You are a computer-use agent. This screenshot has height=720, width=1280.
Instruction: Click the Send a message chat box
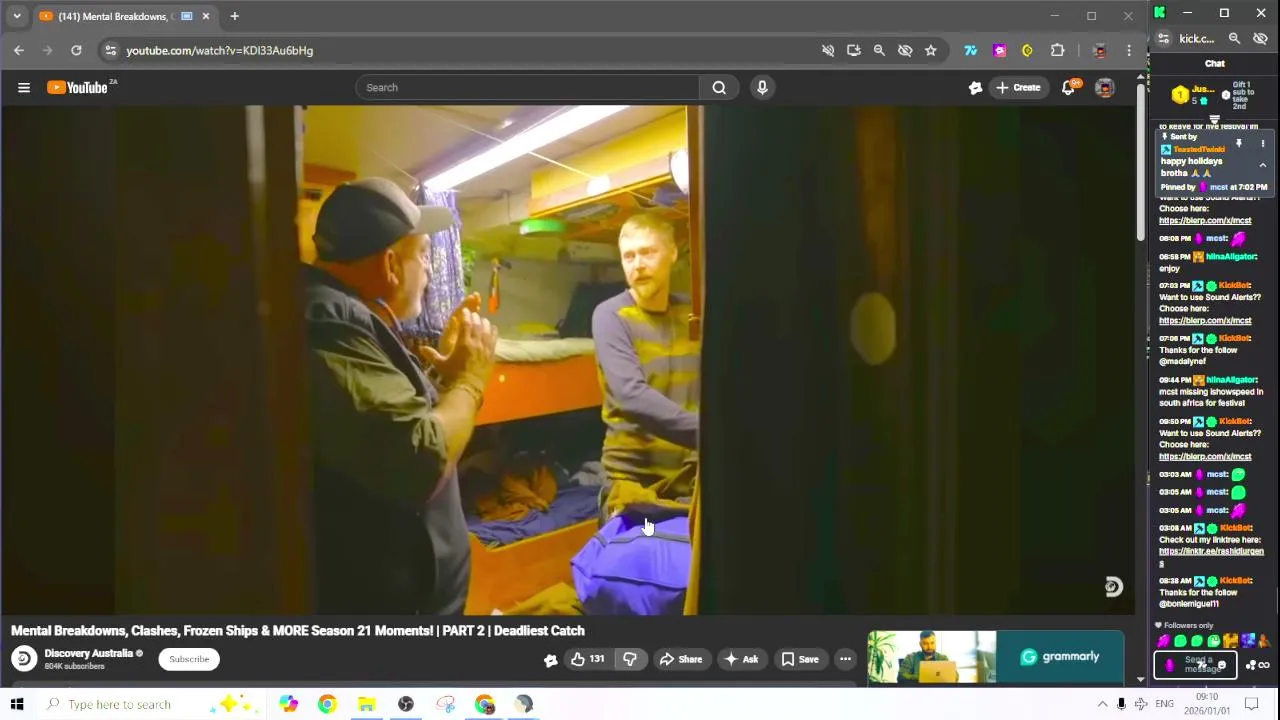click(x=1195, y=665)
